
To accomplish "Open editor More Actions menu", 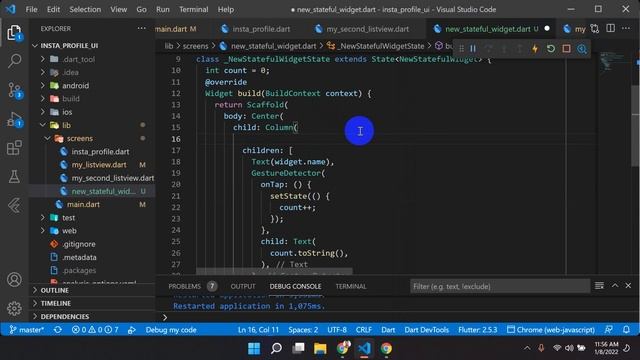I will pos(626,28).
